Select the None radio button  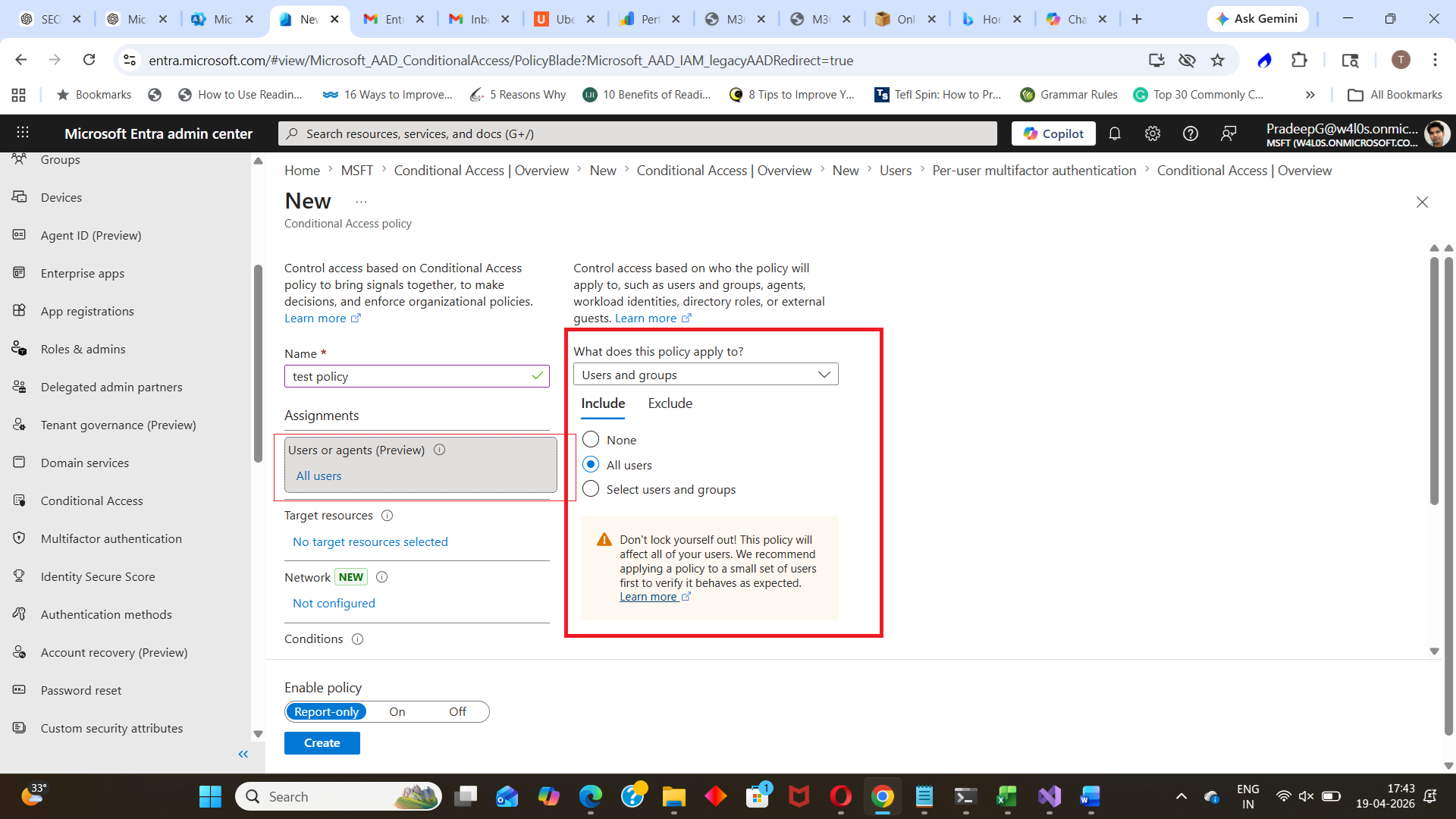point(591,440)
